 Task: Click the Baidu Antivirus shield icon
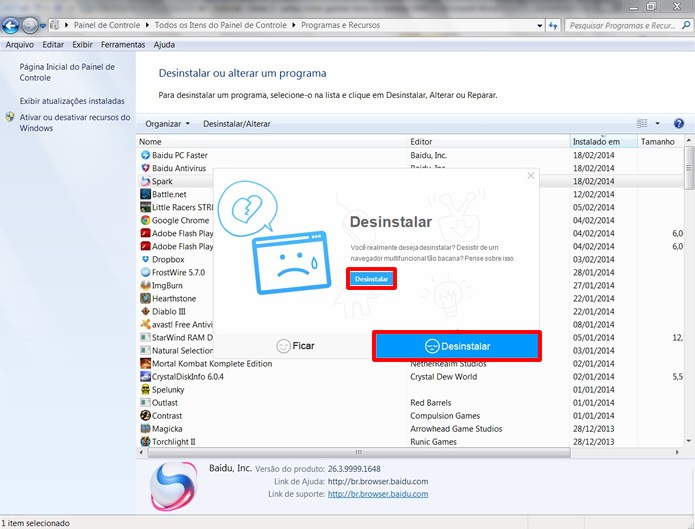(145, 168)
